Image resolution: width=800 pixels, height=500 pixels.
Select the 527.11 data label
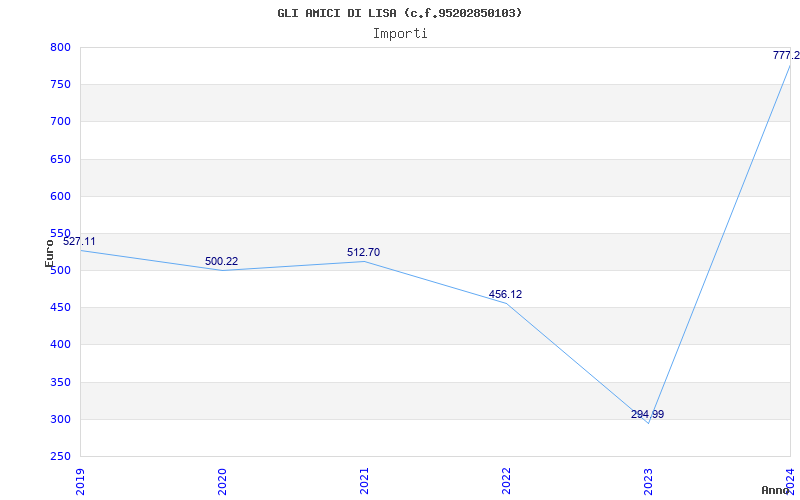coord(80,241)
